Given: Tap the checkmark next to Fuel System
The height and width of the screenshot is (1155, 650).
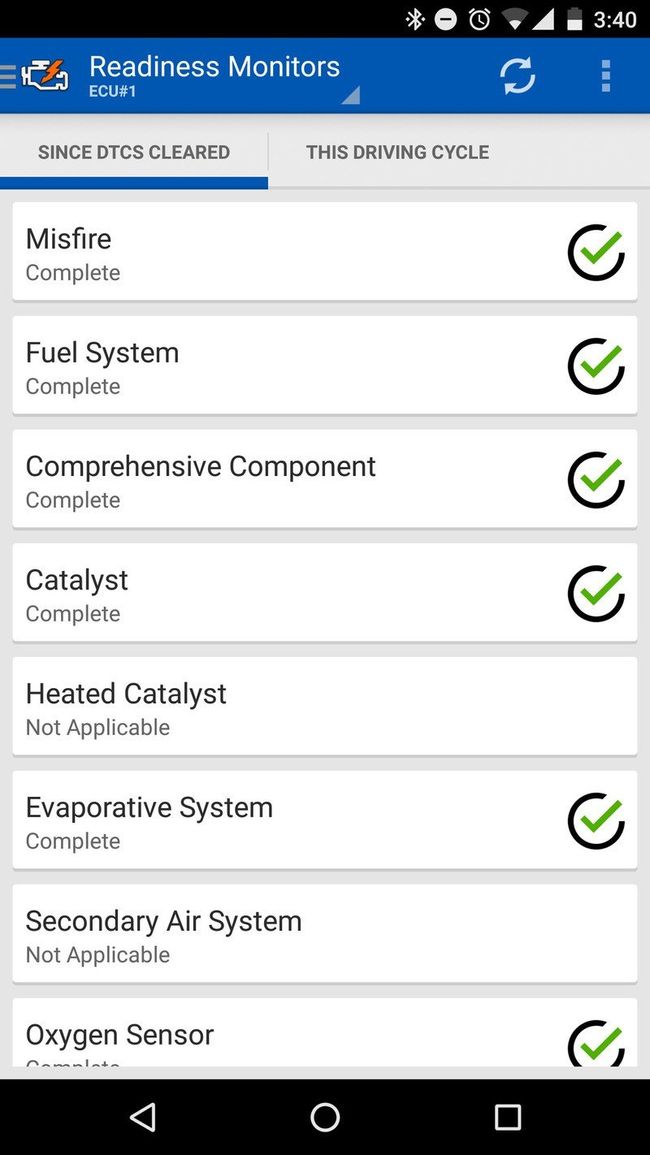Looking at the screenshot, I should tap(596, 366).
